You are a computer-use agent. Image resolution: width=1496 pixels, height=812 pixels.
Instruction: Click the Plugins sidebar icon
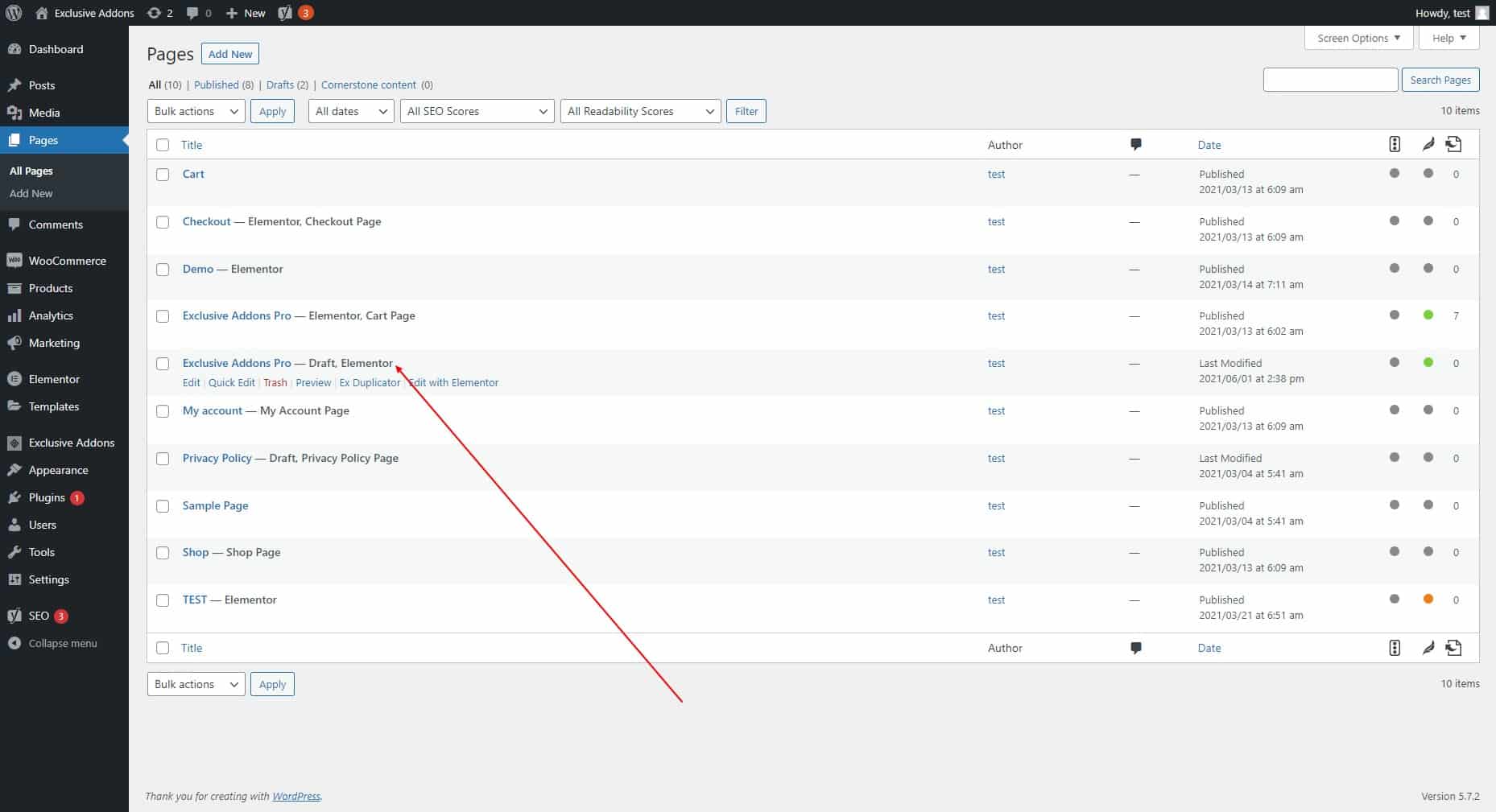(14, 497)
